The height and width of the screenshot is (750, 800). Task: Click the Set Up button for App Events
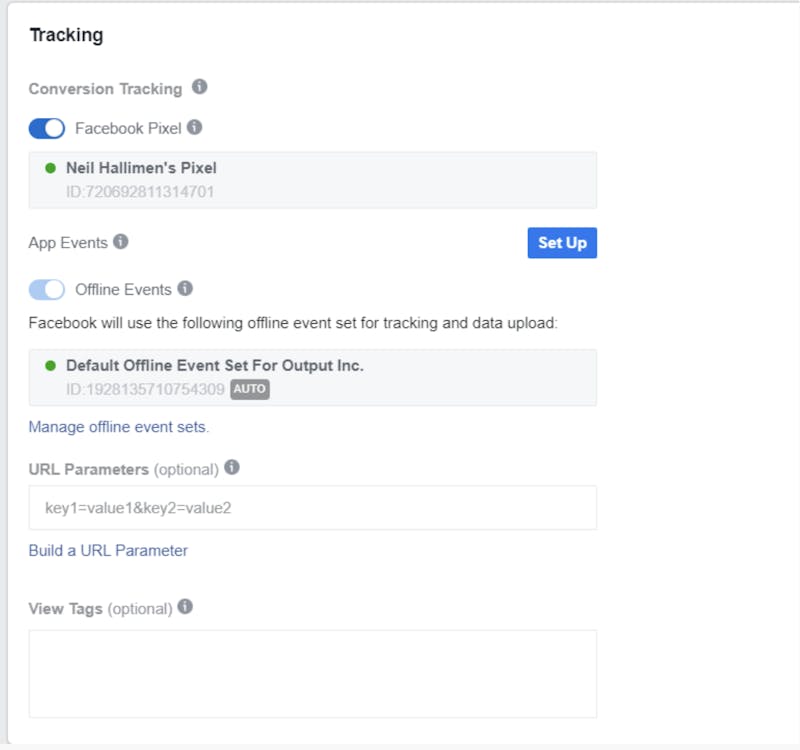click(562, 243)
